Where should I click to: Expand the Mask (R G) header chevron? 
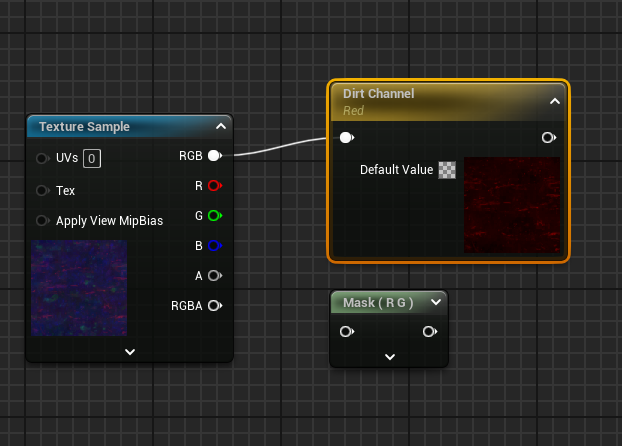click(x=436, y=302)
